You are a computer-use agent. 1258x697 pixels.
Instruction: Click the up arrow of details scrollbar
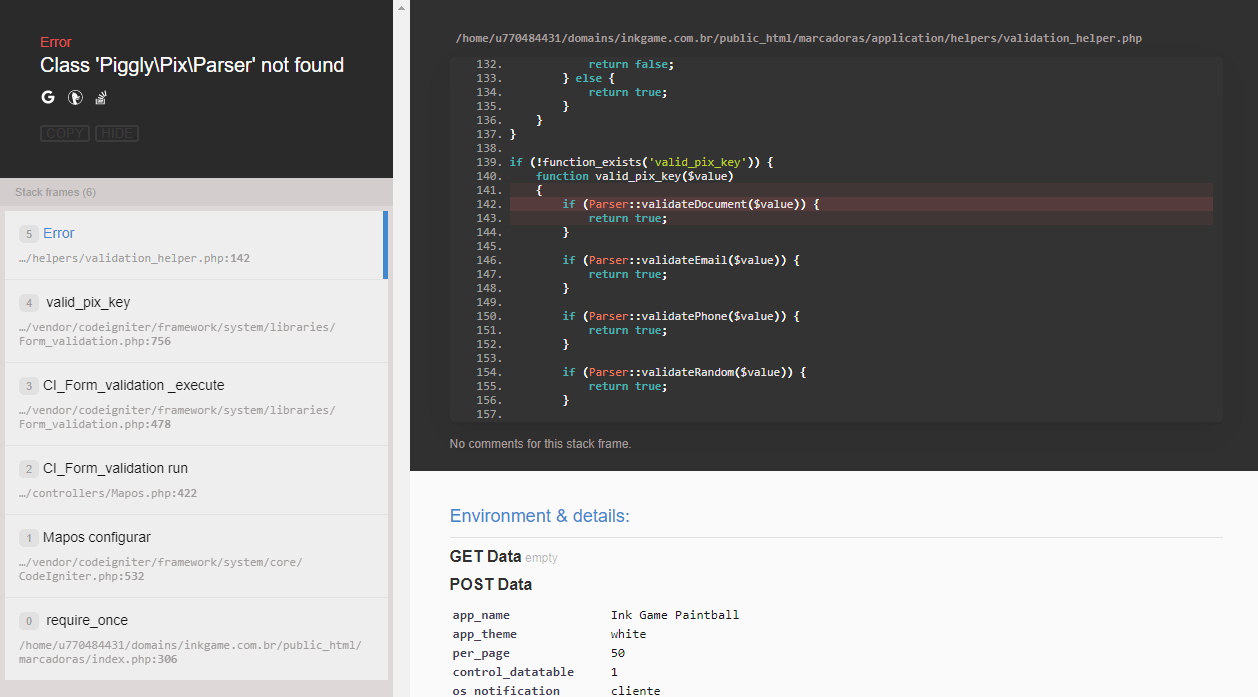(401, 7)
